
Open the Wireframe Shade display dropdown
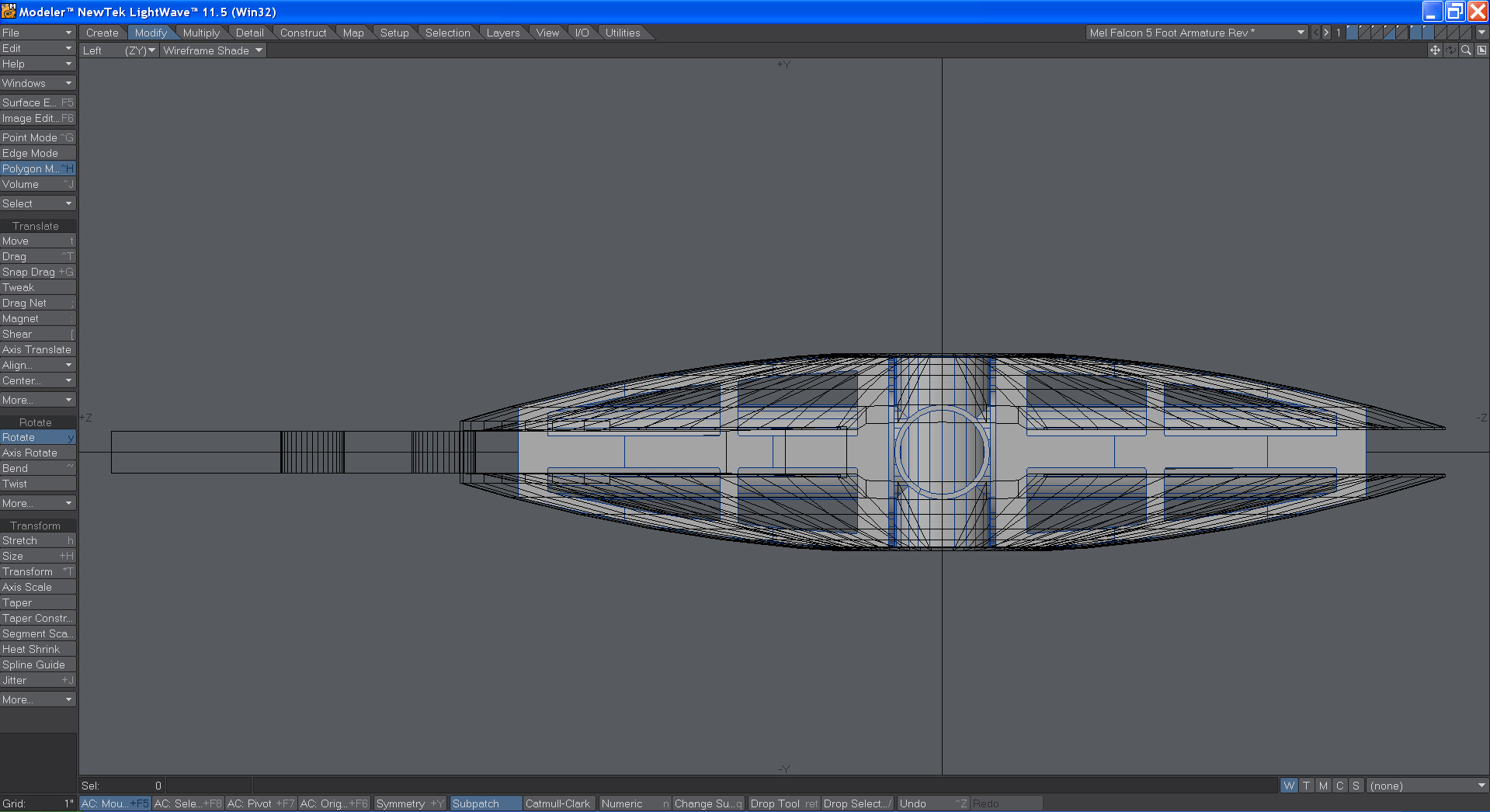213,50
